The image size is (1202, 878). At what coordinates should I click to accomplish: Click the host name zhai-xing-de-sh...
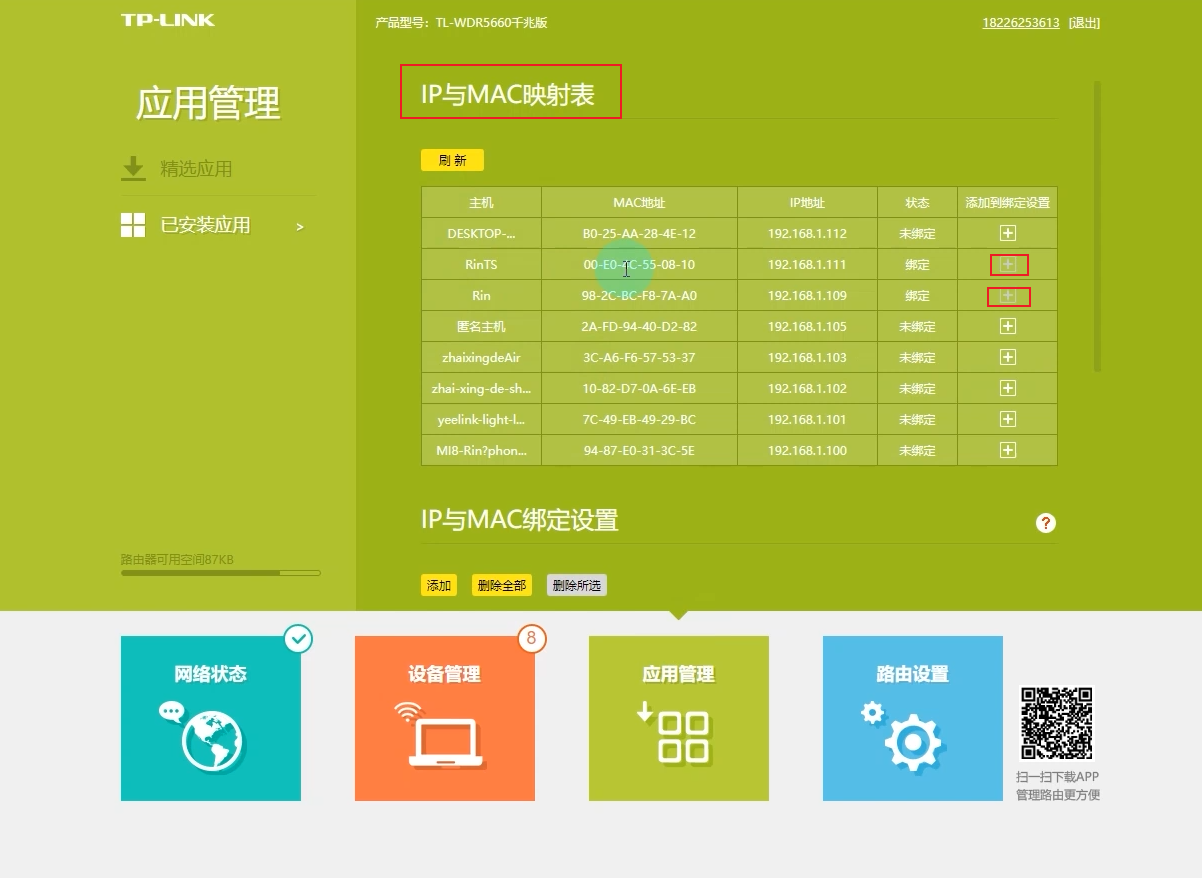(x=481, y=388)
